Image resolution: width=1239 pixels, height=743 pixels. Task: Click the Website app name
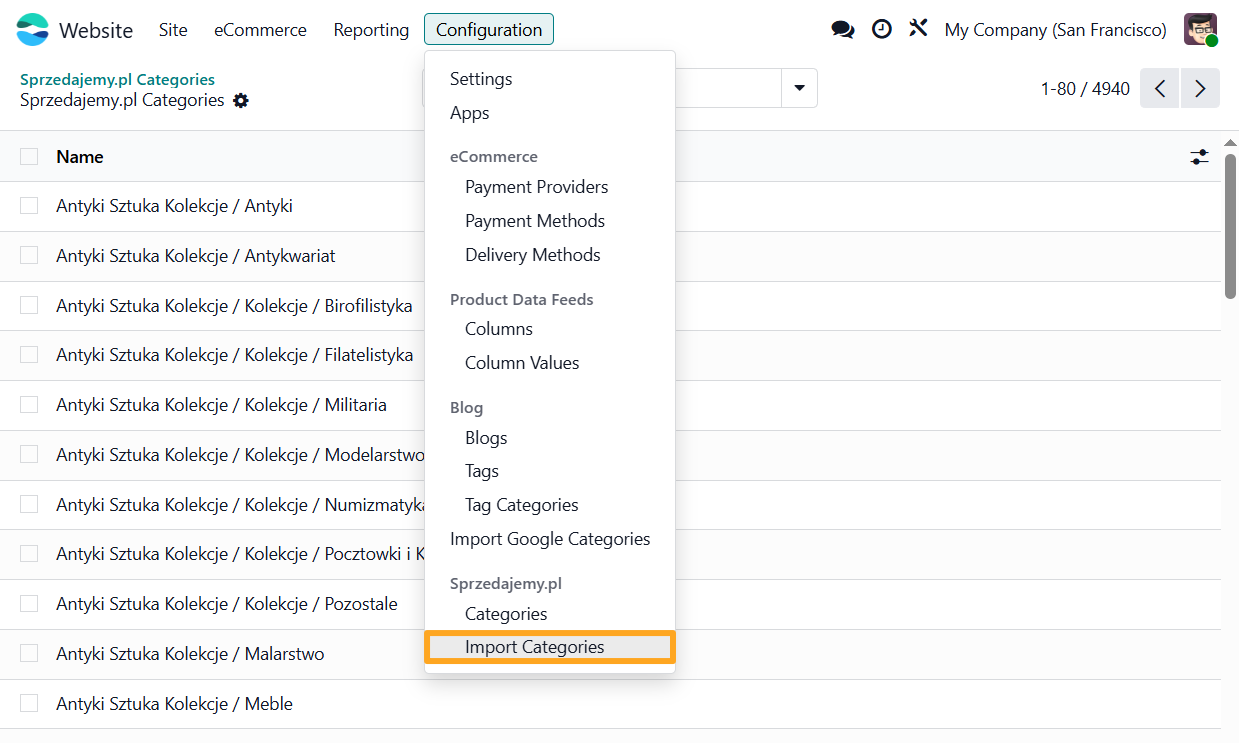click(96, 30)
